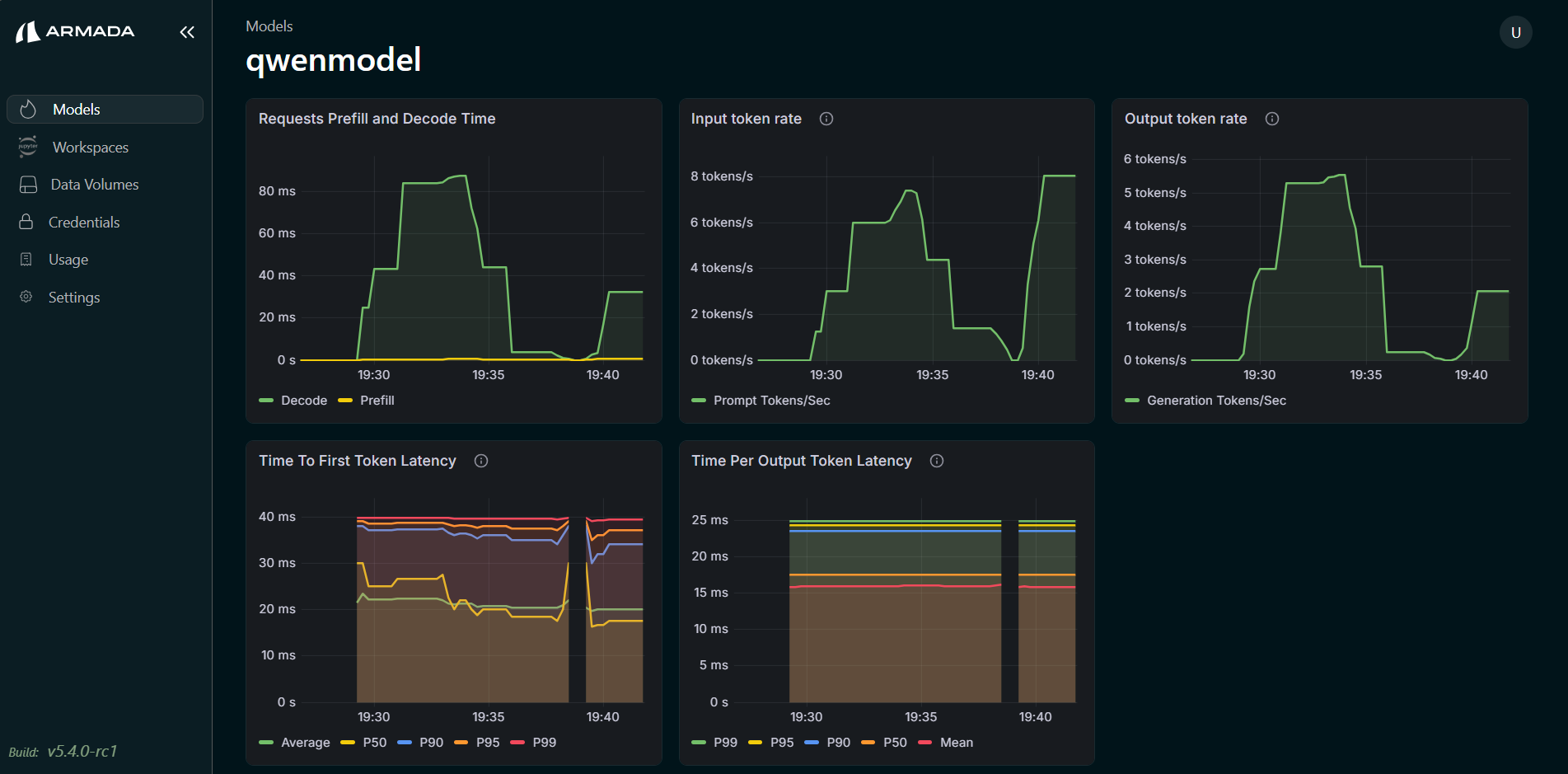Show info for Time To First Token Latency
1568x774 pixels.
(481, 461)
